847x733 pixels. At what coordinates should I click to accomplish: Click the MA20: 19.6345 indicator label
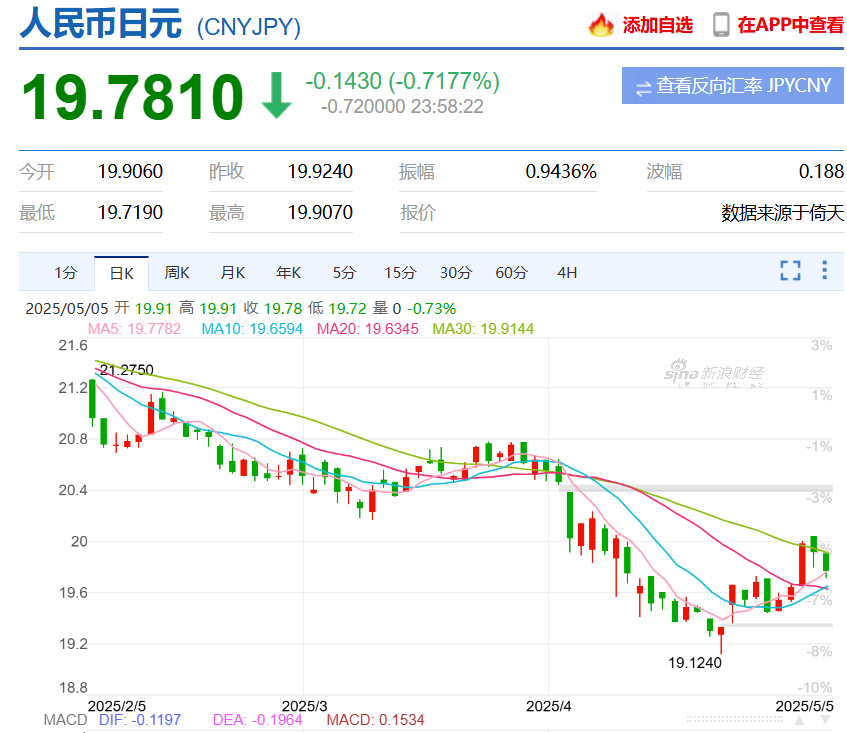(x=367, y=328)
